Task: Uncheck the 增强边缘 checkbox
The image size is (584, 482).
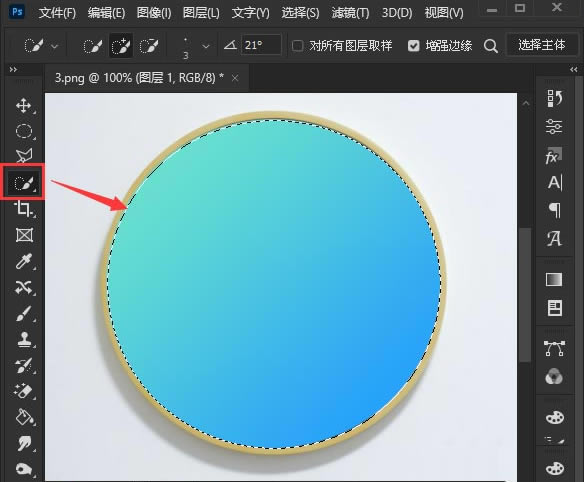Action: point(413,46)
